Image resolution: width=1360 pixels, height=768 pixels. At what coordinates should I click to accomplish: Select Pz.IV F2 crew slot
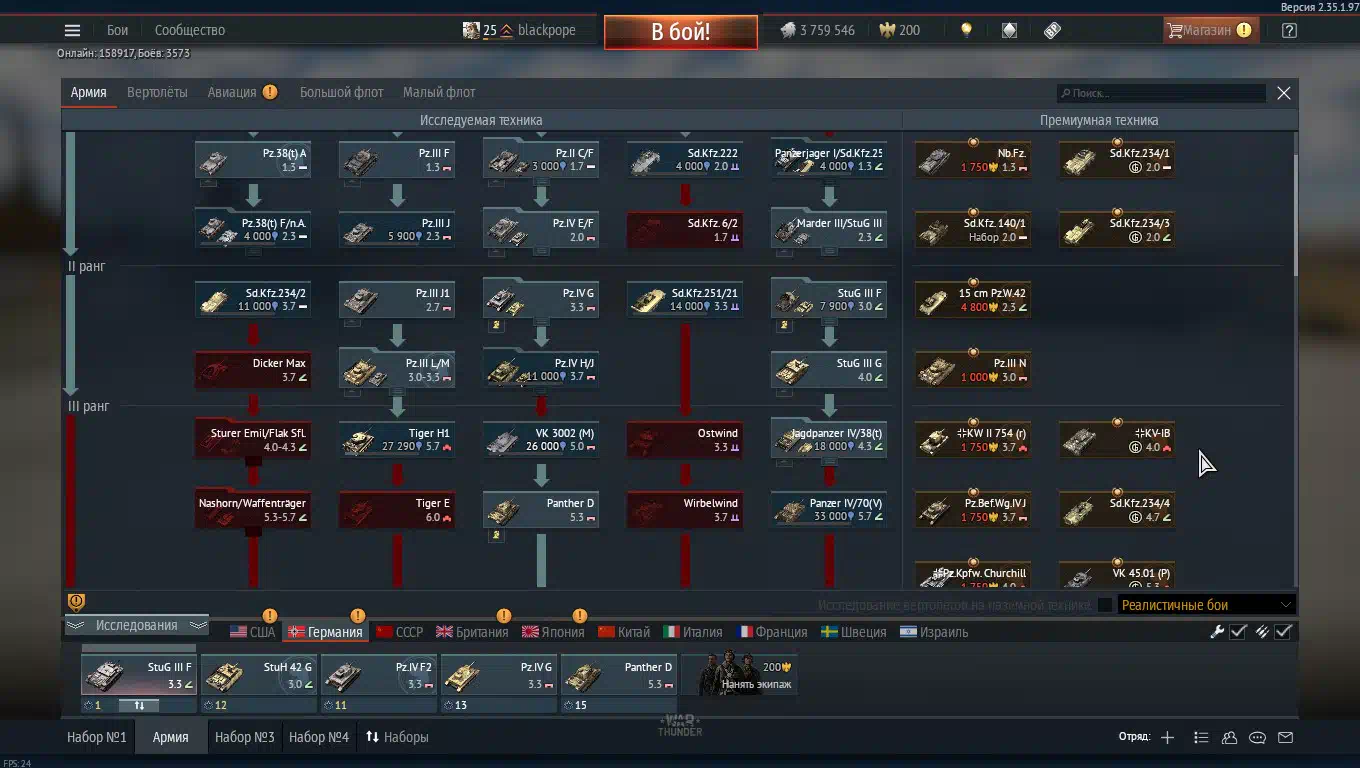tap(379, 675)
